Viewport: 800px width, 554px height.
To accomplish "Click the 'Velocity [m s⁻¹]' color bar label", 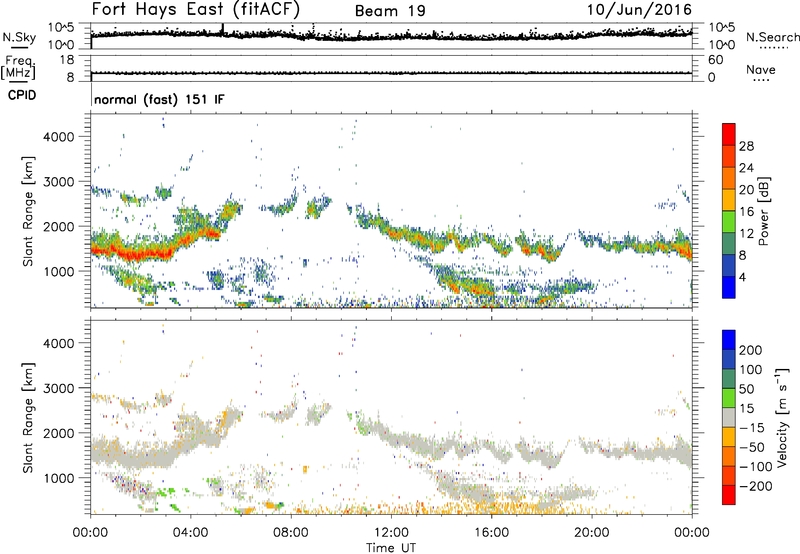I will click(x=782, y=417).
